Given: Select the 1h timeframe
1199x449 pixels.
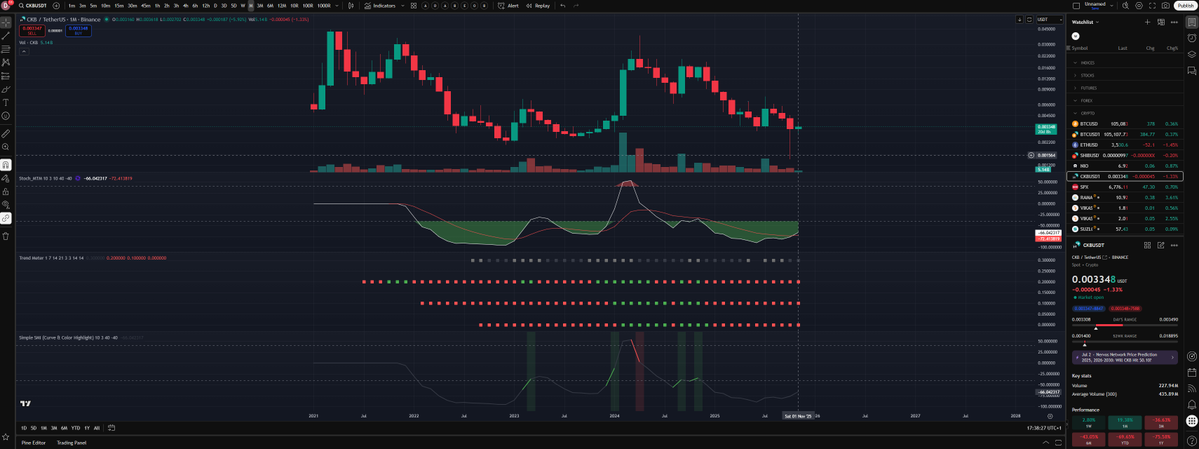Looking at the screenshot, I should (157, 5).
